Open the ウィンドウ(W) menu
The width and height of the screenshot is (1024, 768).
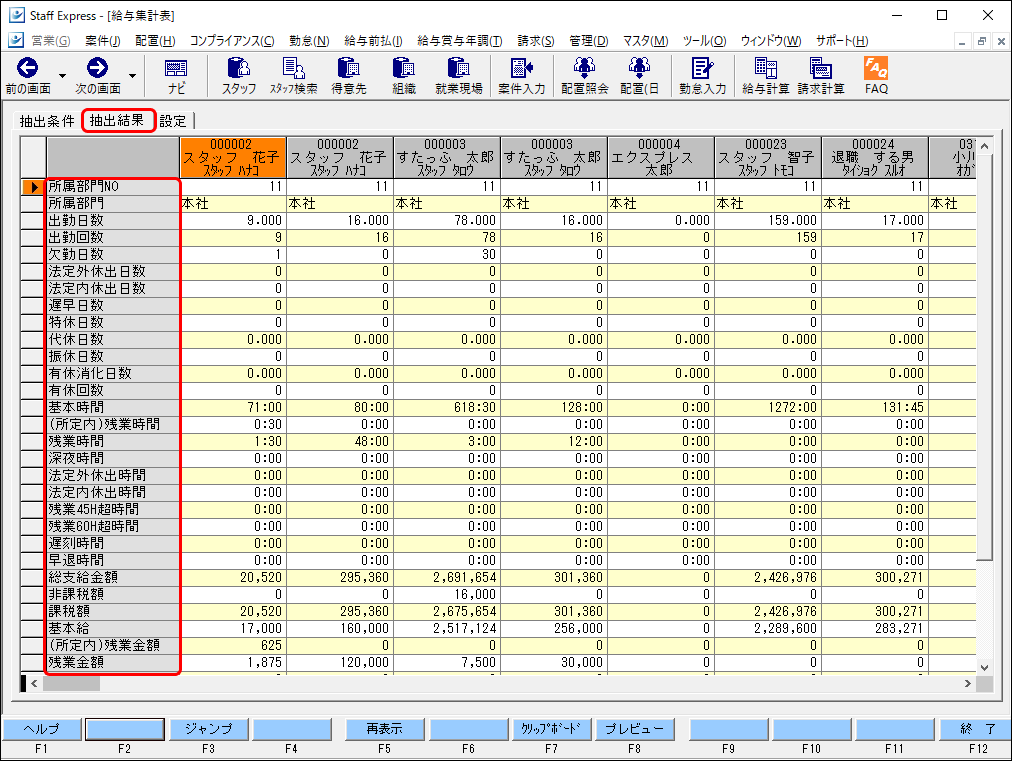[x=771, y=40]
